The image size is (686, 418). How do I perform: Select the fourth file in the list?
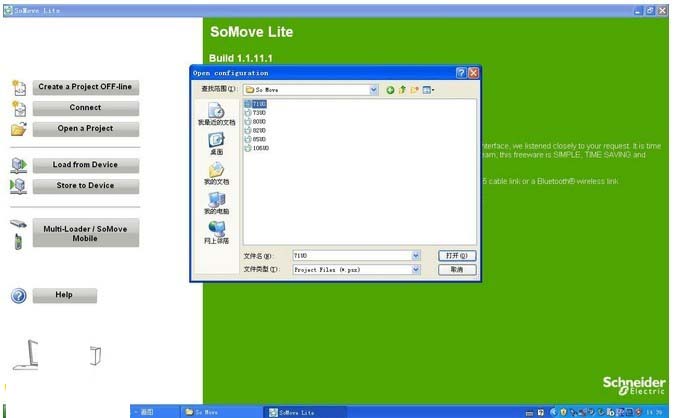(256, 130)
